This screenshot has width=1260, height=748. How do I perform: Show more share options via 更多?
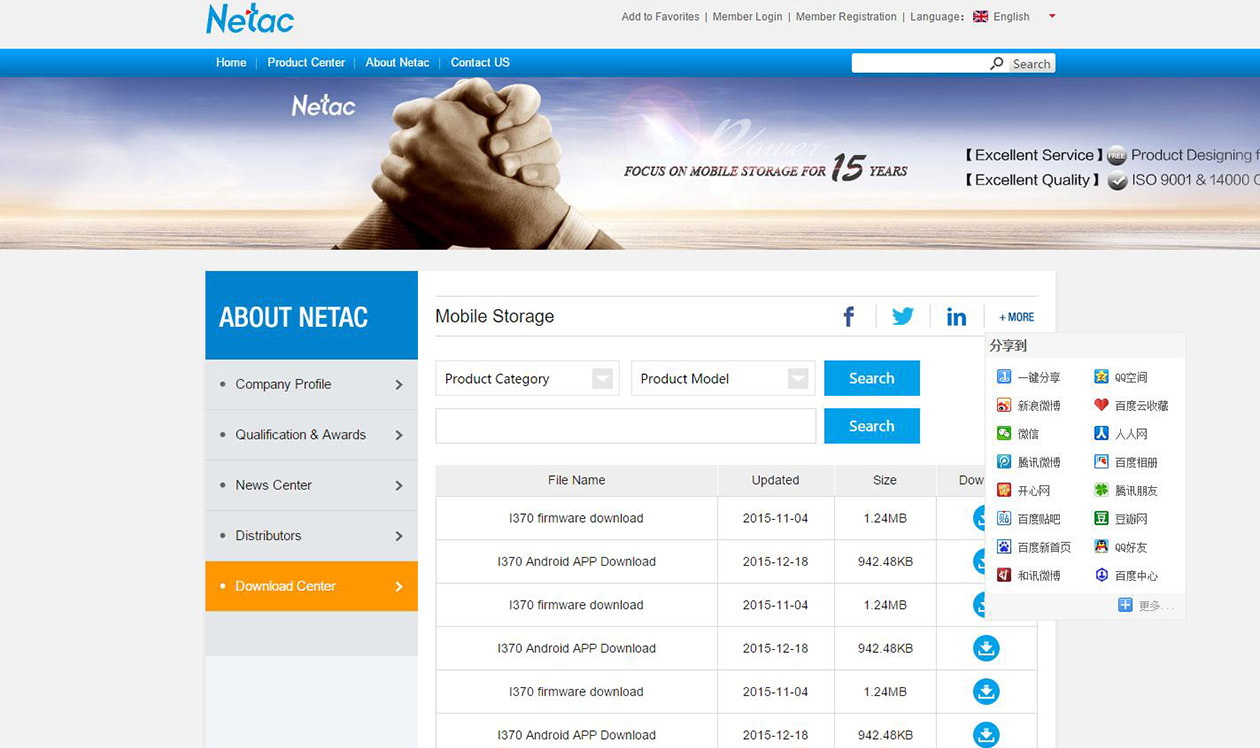tap(1146, 605)
